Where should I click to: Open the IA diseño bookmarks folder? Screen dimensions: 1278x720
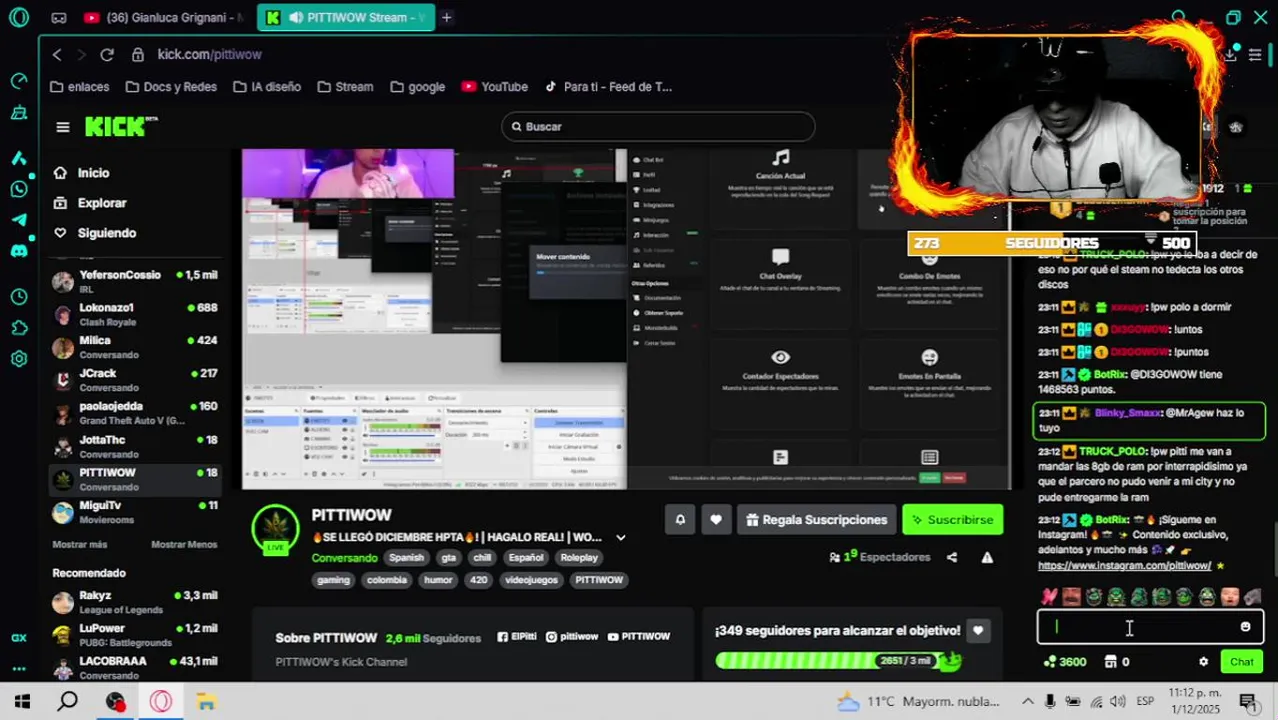[267, 87]
